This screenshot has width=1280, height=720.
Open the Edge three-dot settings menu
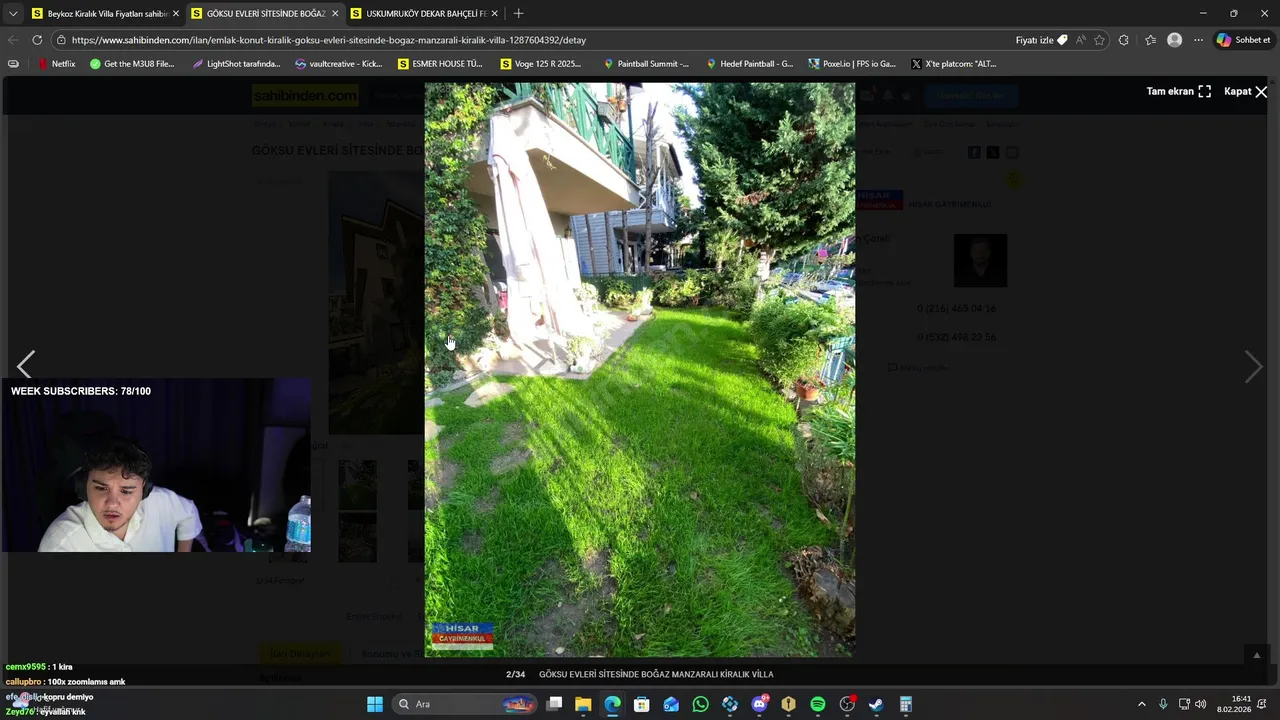pos(1198,40)
